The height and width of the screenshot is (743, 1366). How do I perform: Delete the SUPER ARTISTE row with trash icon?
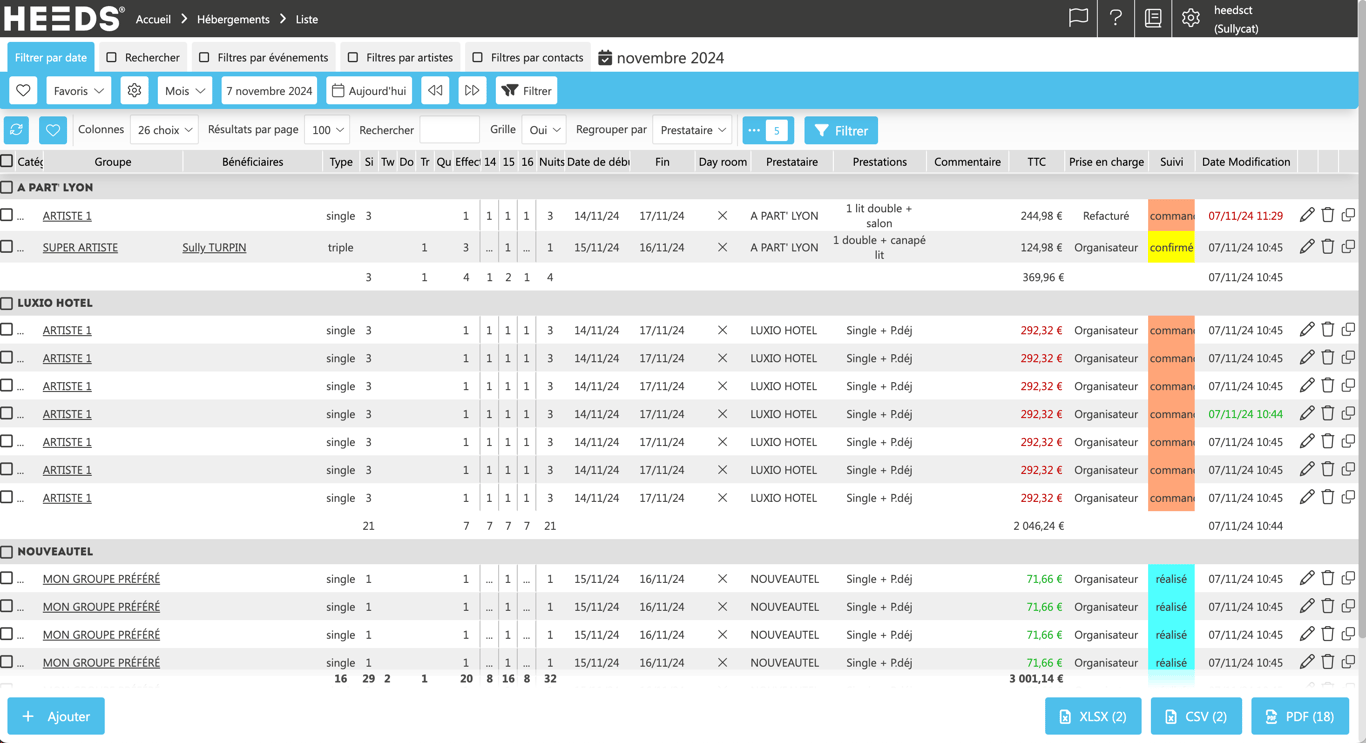[1328, 247]
